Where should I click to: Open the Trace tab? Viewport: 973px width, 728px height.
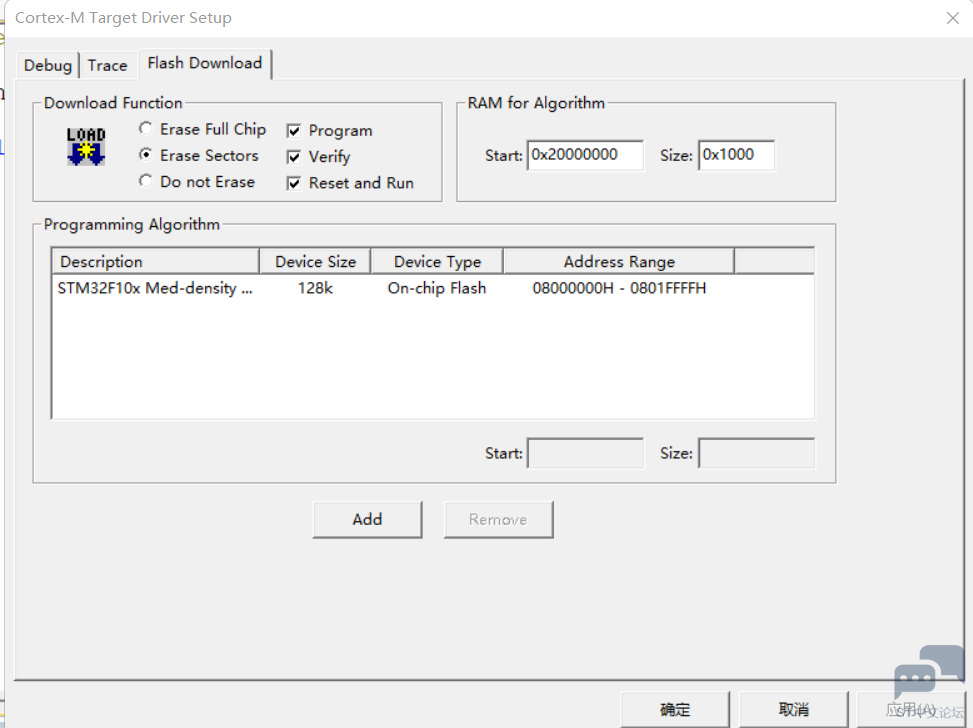click(x=107, y=65)
